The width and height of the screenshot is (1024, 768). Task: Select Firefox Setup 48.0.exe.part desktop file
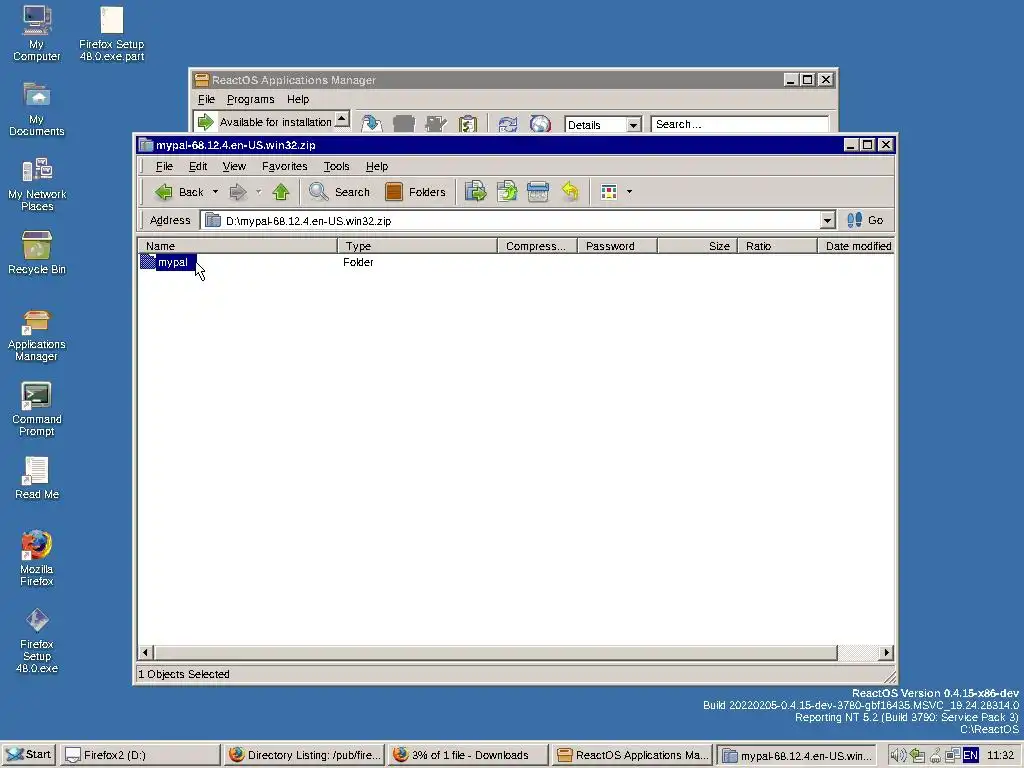pos(112,34)
